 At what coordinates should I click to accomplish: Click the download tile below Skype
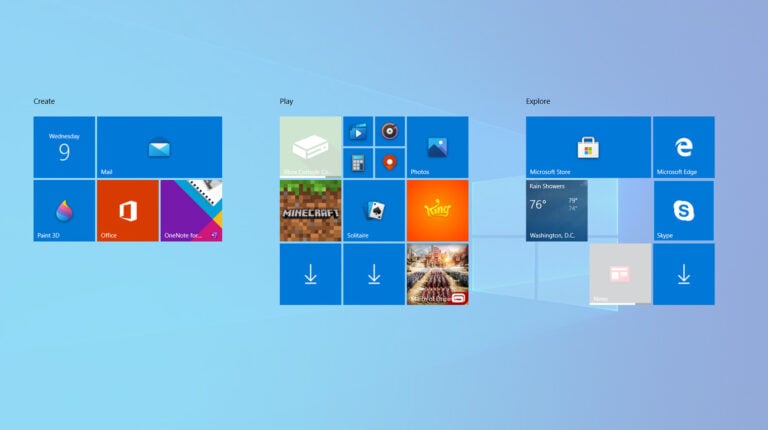coord(684,274)
